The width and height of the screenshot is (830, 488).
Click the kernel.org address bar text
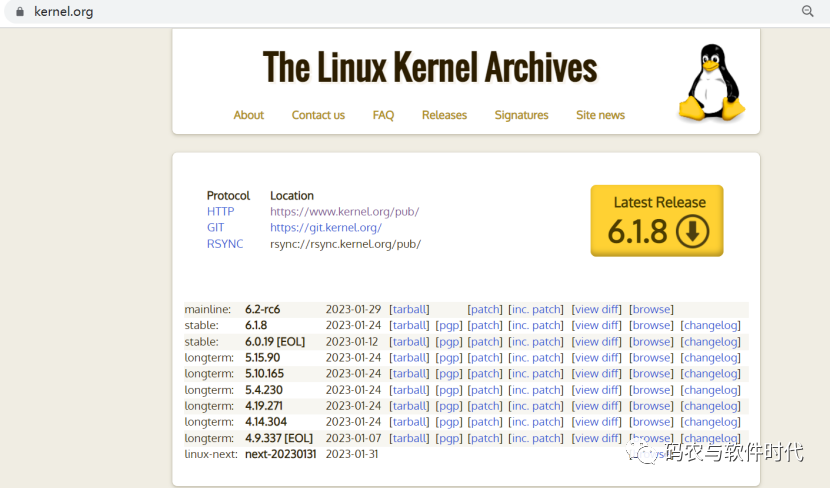coord(64,12)
